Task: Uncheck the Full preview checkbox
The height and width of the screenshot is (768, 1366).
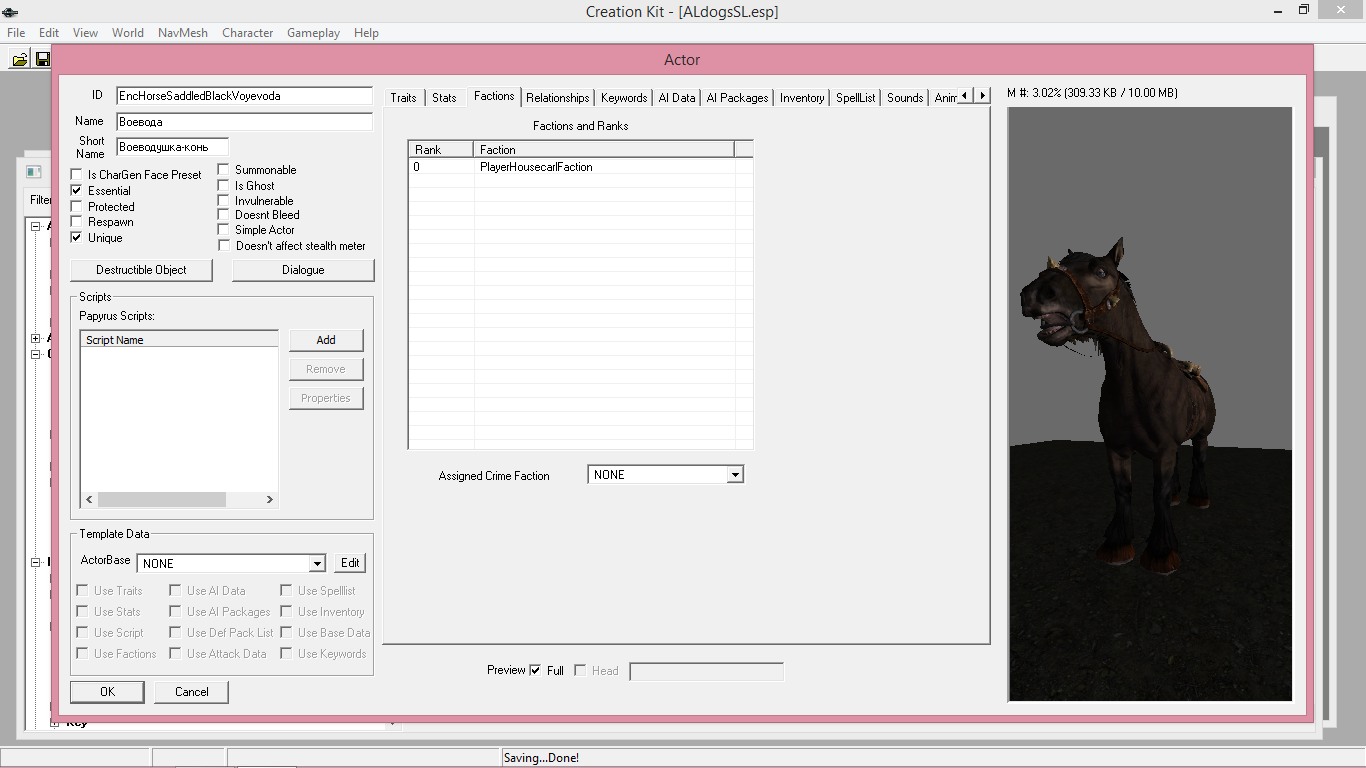Action: pyautogui.click(x=535, y=670)
